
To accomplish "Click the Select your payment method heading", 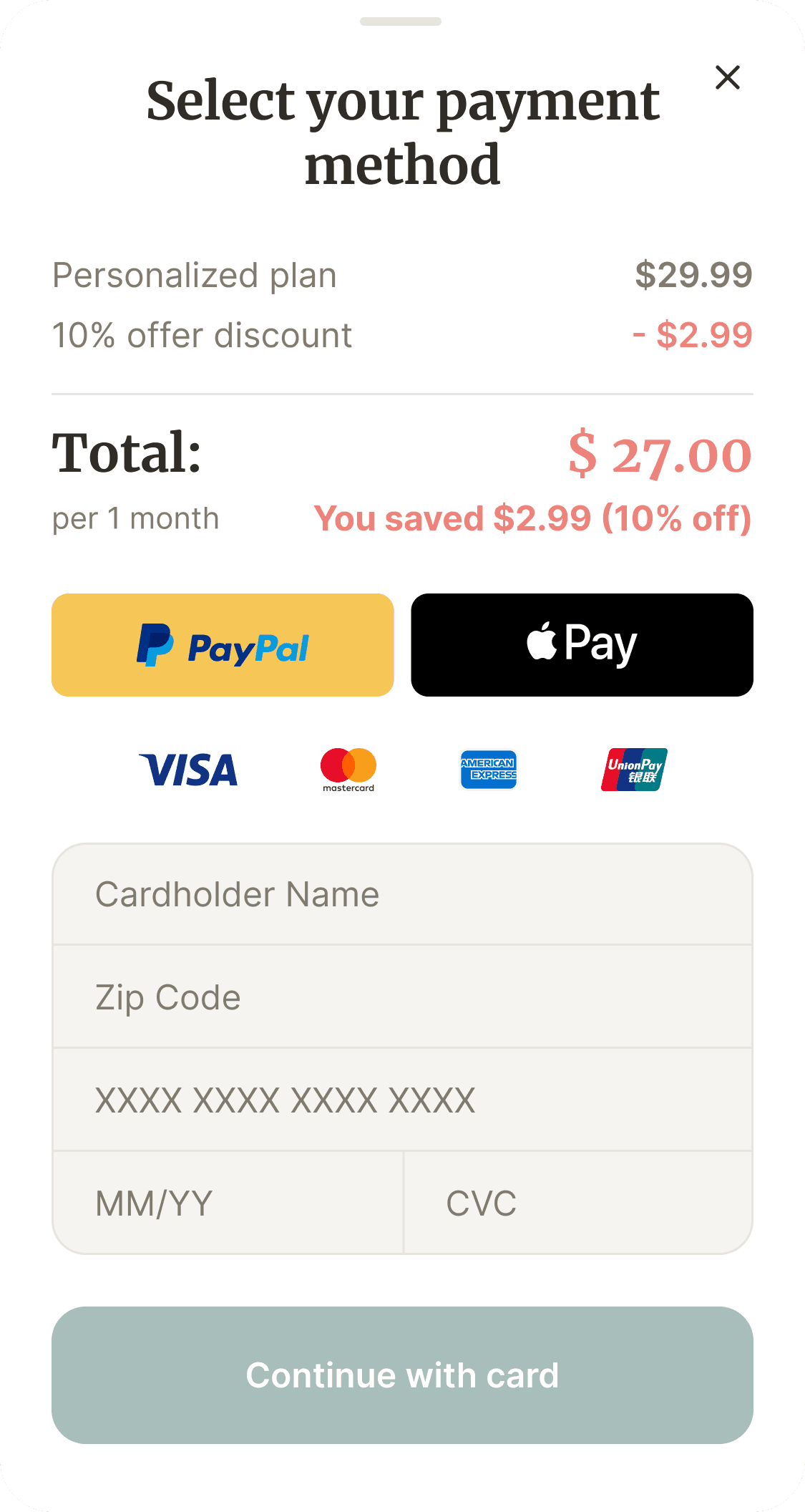I will [402, 133].
